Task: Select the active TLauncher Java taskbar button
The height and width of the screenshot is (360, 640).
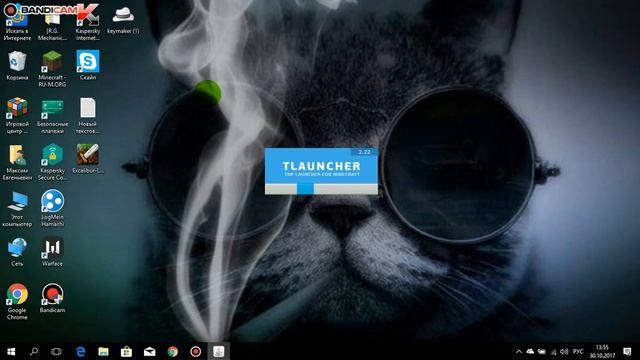Action: pyautogui.click(x=218, y=351)
